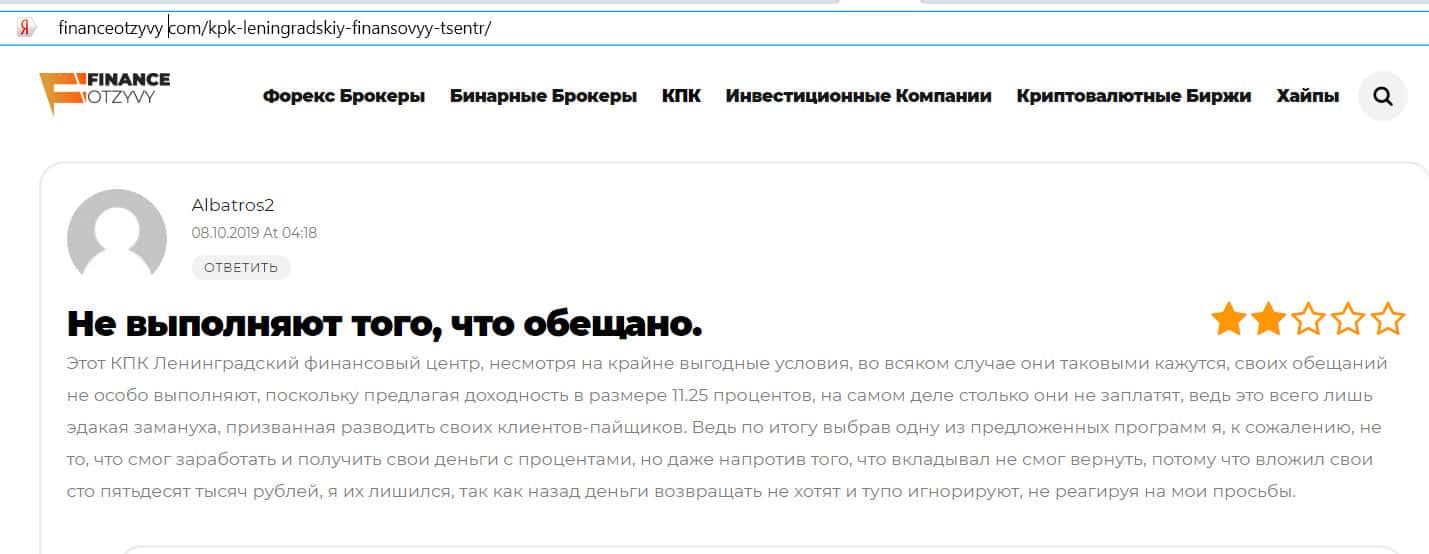Go to Бинарные Брокеры in the navigation
Viewport: 1429px width, 554px height.
(543, 96)
